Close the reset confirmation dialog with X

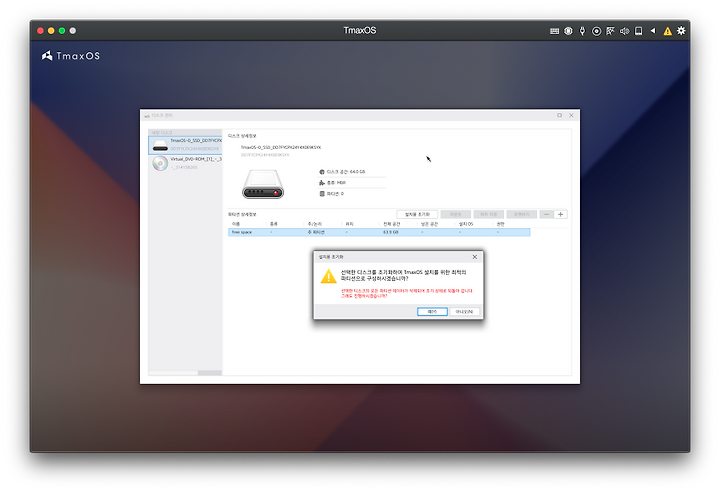475,257
